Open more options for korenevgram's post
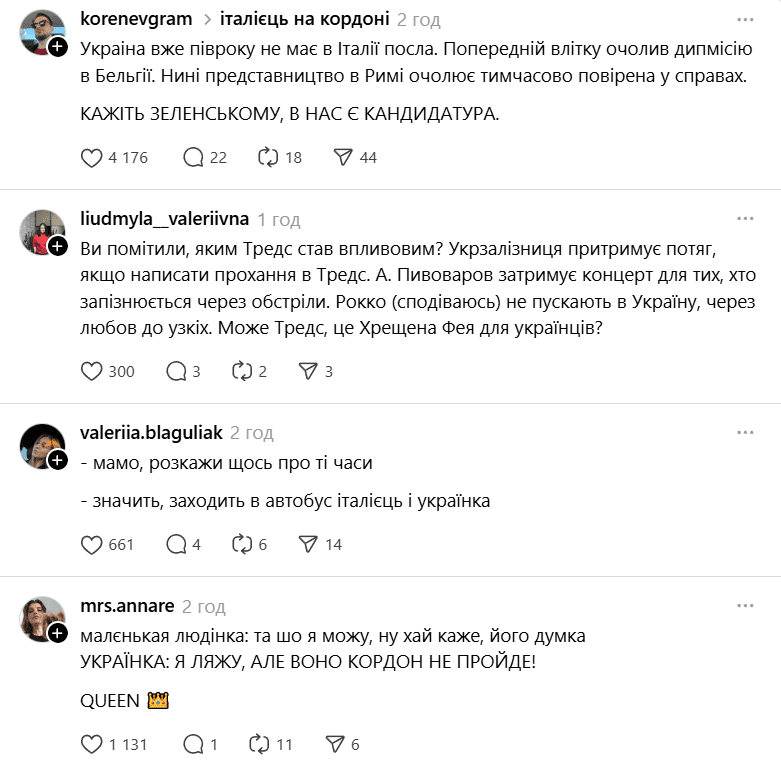Screen dimensions: 781x764 click(x=745, y=19)
